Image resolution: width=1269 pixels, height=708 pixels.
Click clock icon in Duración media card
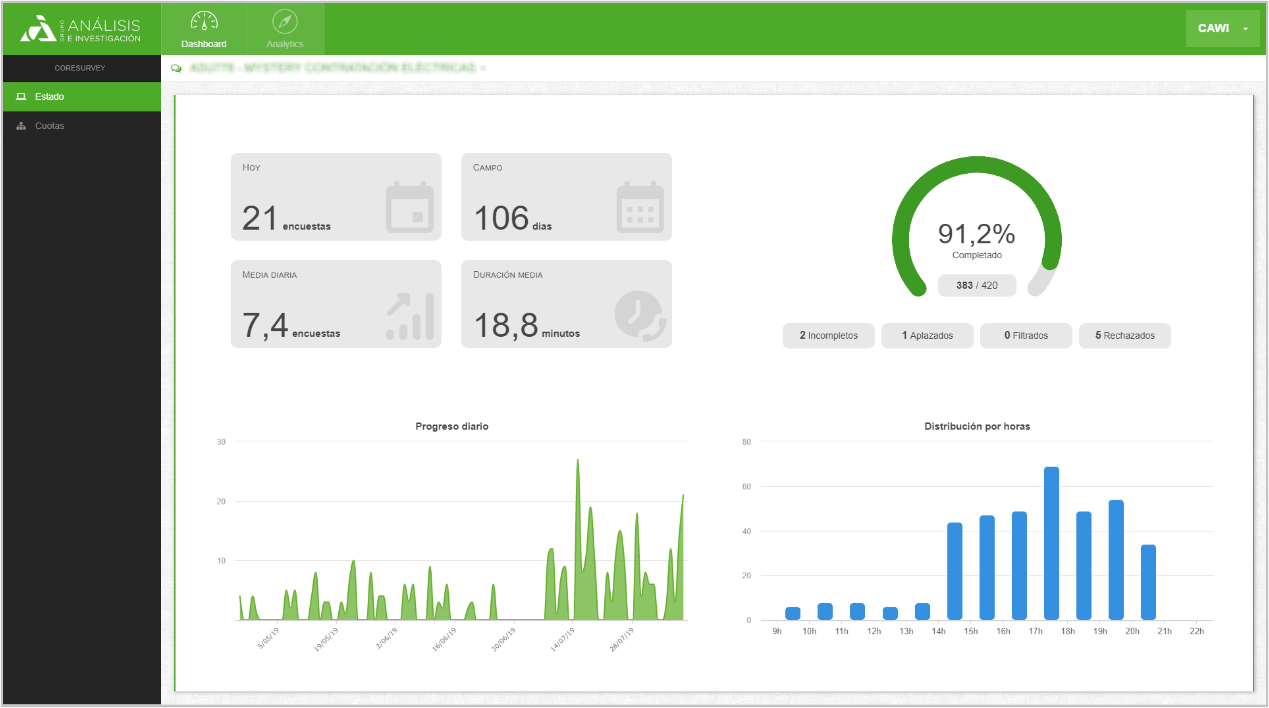tap(640, 316)
